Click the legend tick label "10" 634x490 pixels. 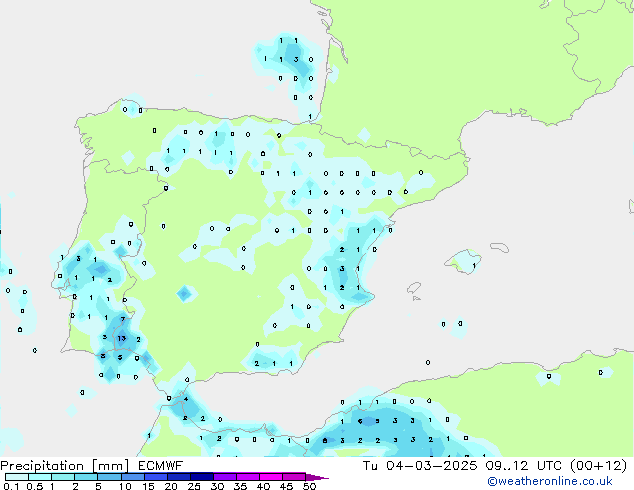[125, 486]
